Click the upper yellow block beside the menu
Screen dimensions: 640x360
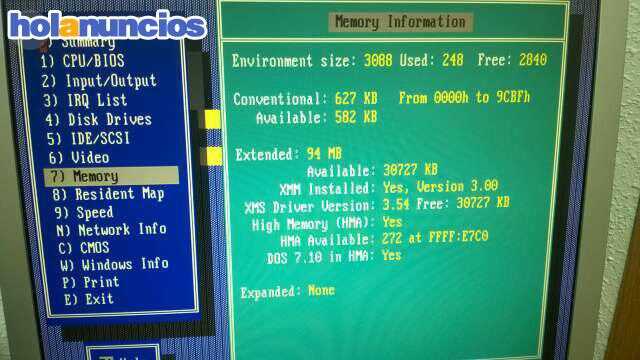tap(212, 119)
